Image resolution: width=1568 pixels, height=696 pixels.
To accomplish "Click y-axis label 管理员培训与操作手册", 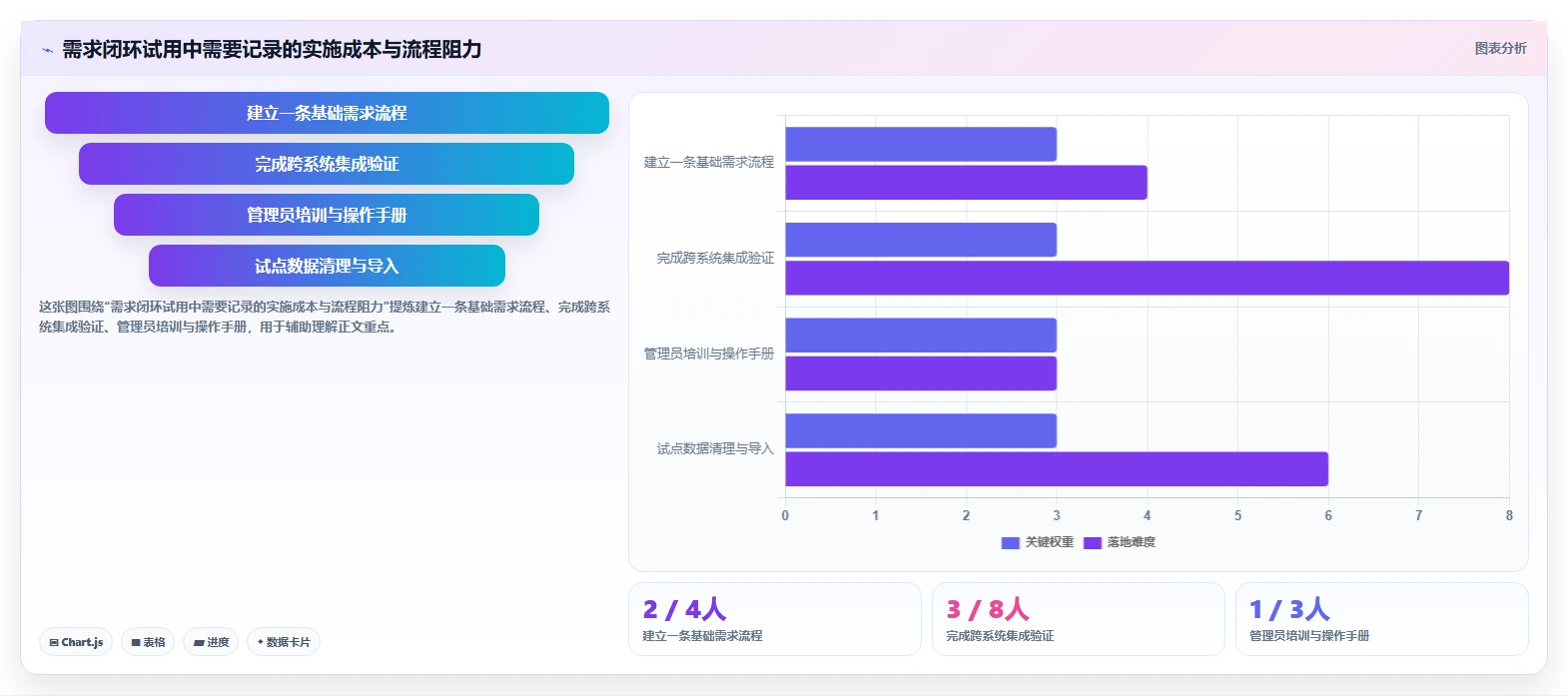I will click(x=709, y=353).
